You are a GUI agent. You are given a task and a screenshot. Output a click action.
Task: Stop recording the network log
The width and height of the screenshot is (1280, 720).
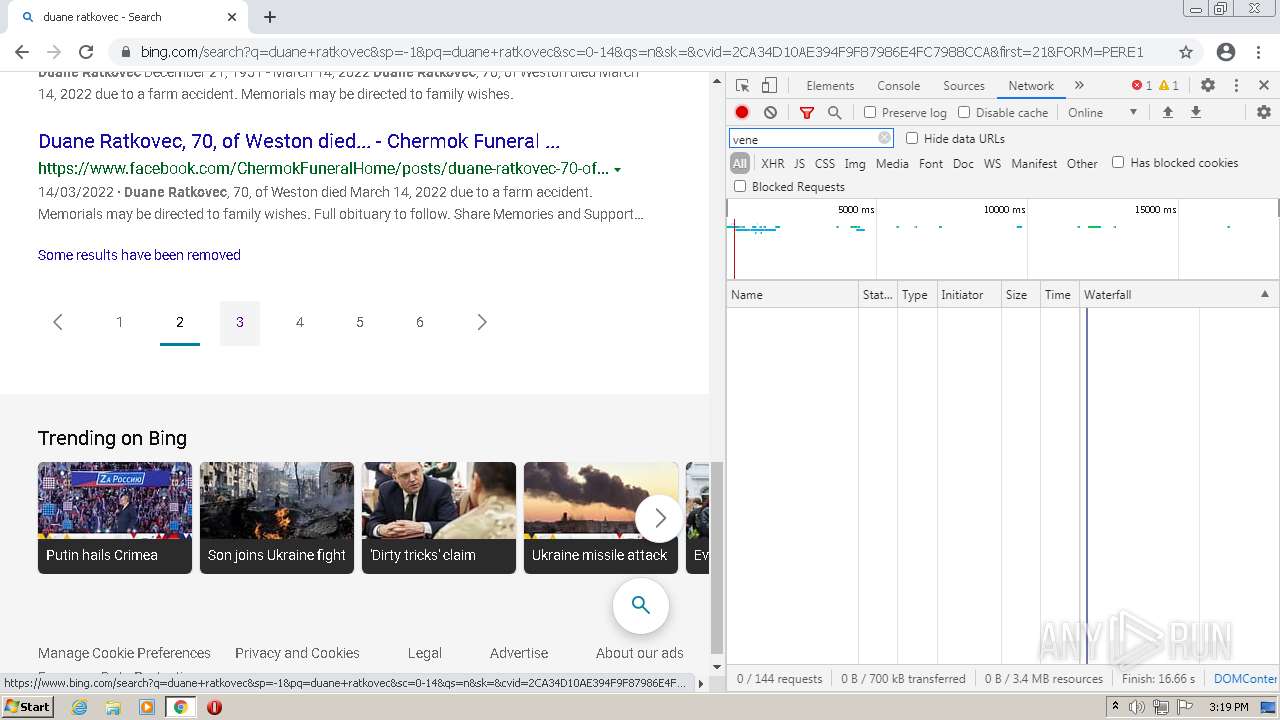coord(742,113)
